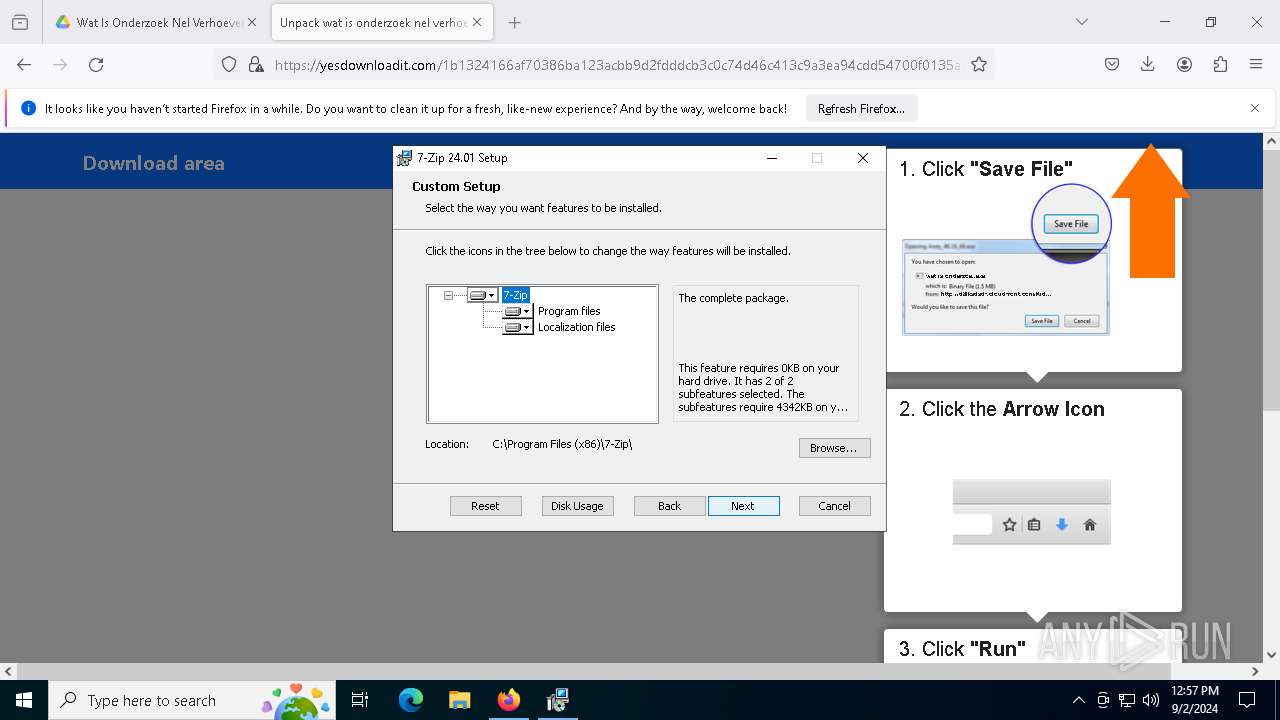Viewport: 1280px width, 720px height.
Task: Open Localization files feature dropdown
Action: (x=518, y=327)
